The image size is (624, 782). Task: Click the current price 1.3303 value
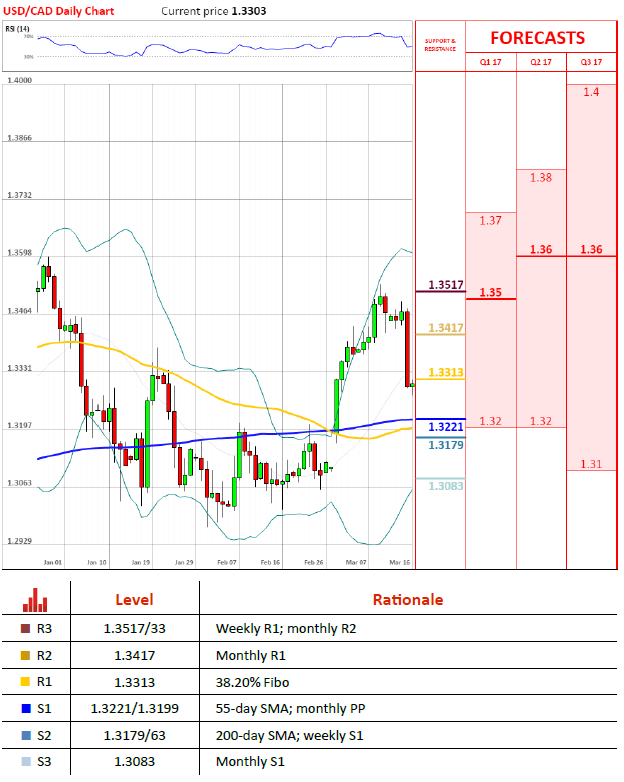click(x=249, y=11)
